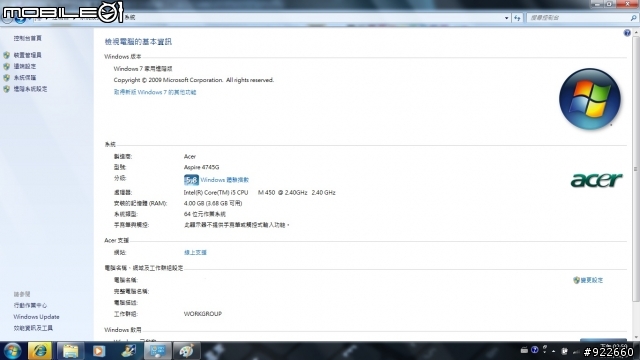
Task: Open 控制台首頁 in the sidebar
Action: click(x=27, y=38)
